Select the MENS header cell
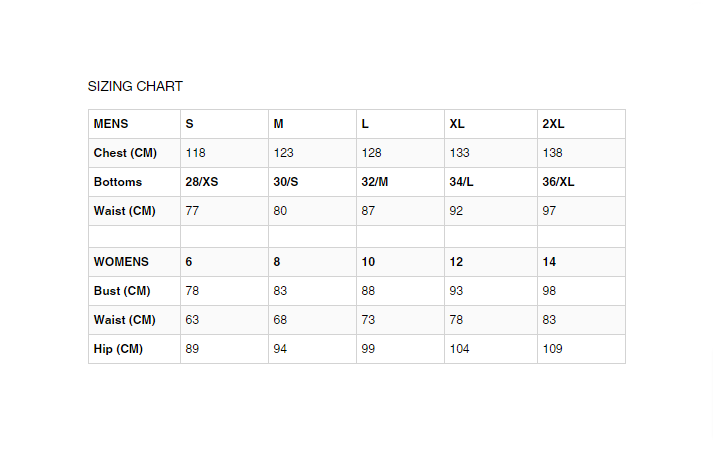713x457 pixels. click(x=111, y=124)
